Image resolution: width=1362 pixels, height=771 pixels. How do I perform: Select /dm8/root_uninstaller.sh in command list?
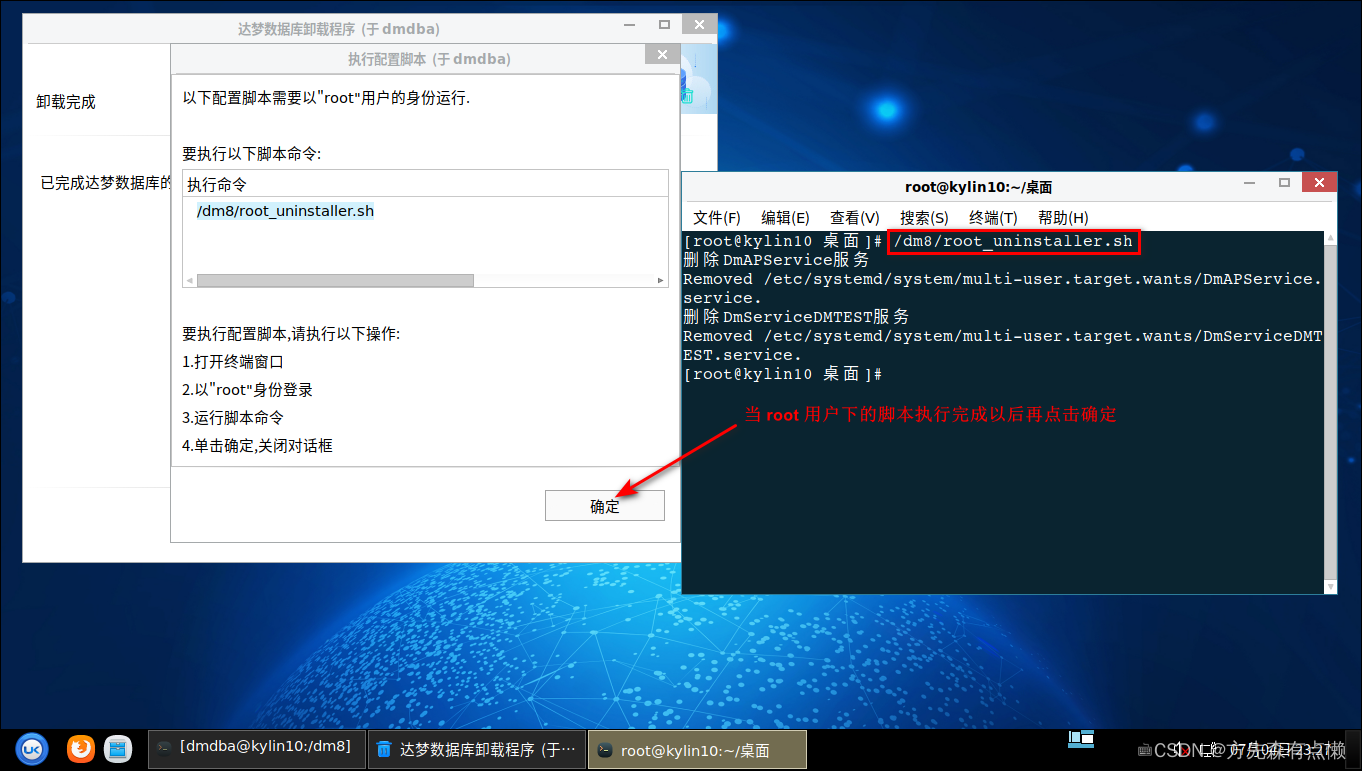(x=285, y=211)
